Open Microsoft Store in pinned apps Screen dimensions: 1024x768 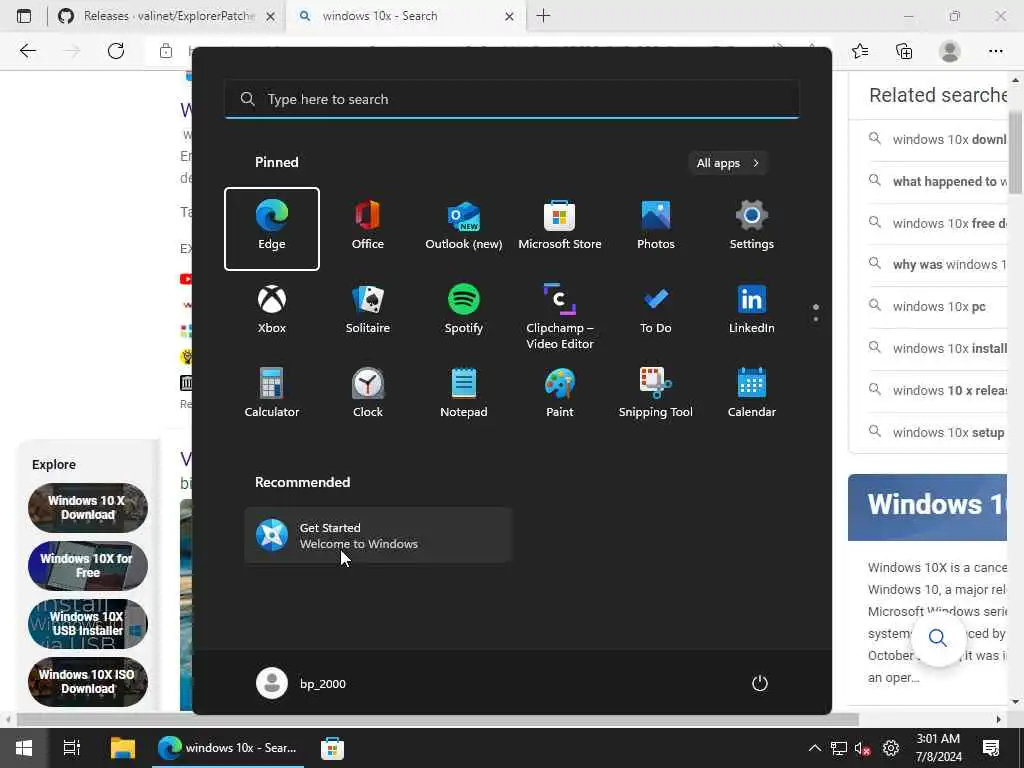click(x=560, y=228)
